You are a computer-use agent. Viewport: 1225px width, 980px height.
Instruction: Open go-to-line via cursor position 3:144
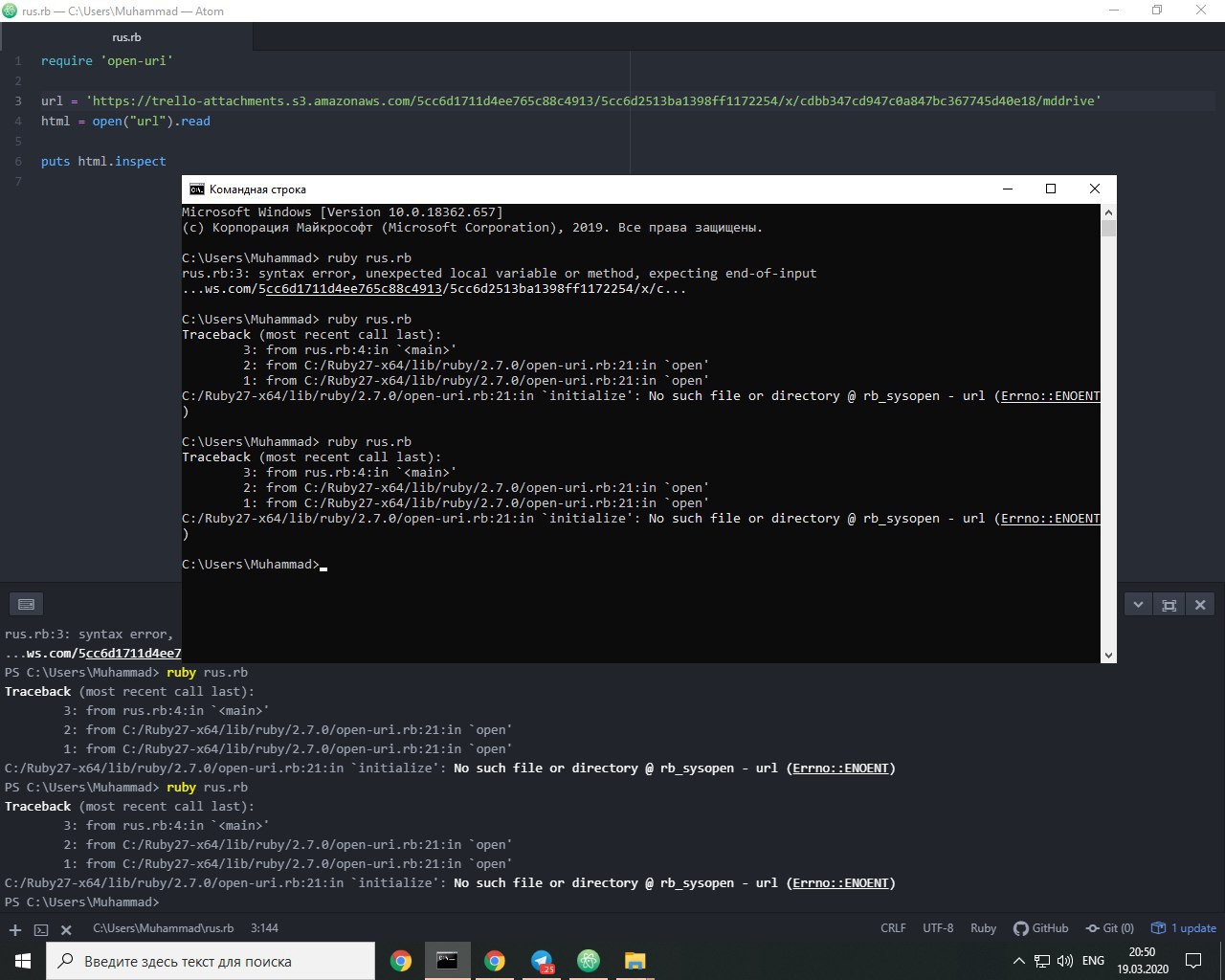click(x=264, y=927)
